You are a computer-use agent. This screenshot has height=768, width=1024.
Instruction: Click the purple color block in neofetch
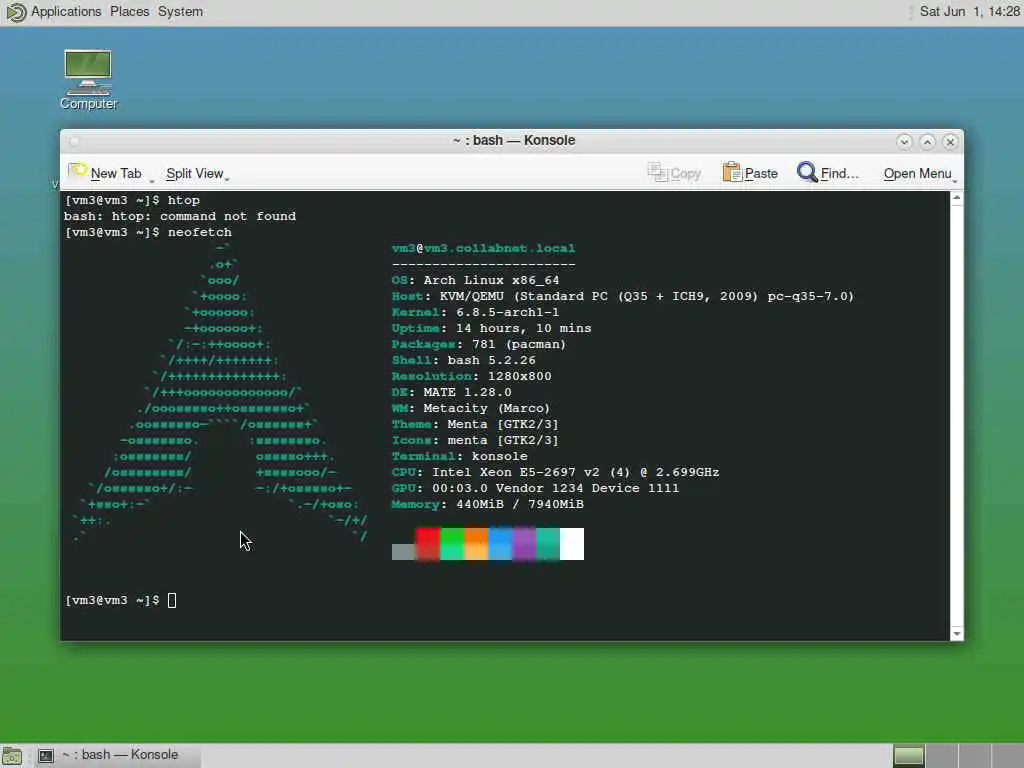[524, 544]
